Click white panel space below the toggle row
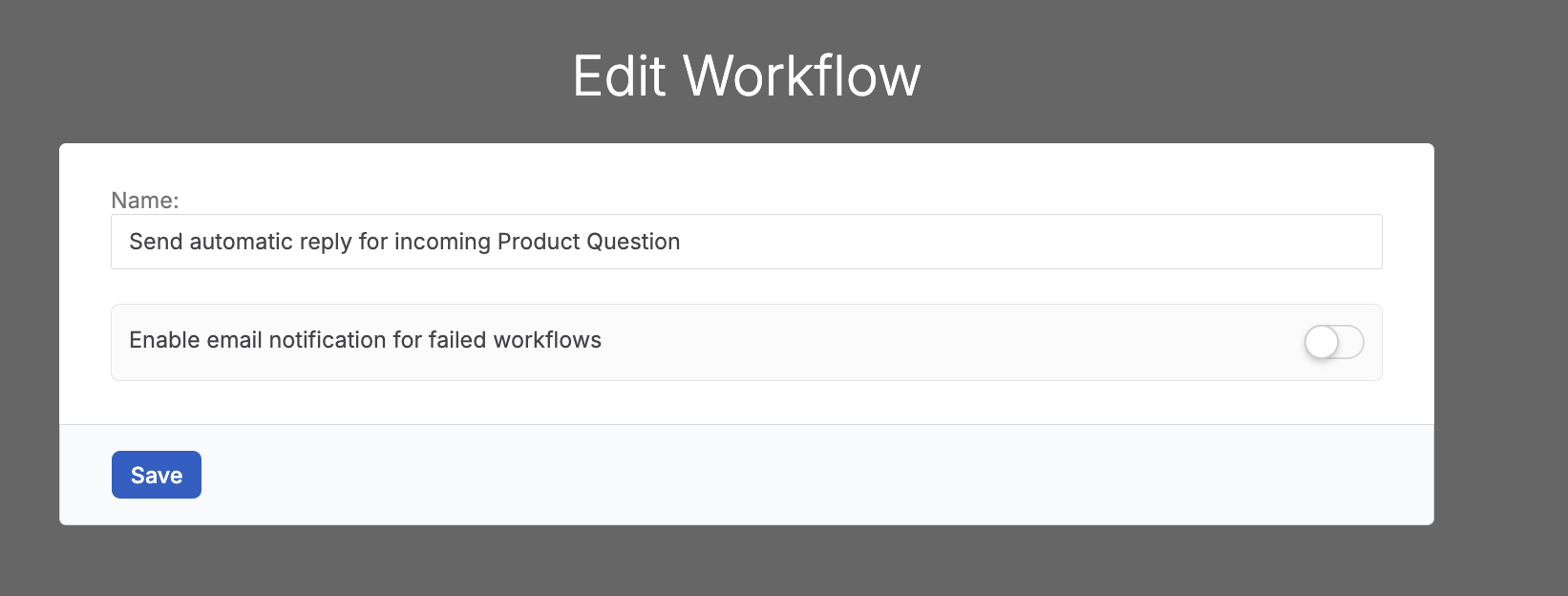 tap(747, 402)
